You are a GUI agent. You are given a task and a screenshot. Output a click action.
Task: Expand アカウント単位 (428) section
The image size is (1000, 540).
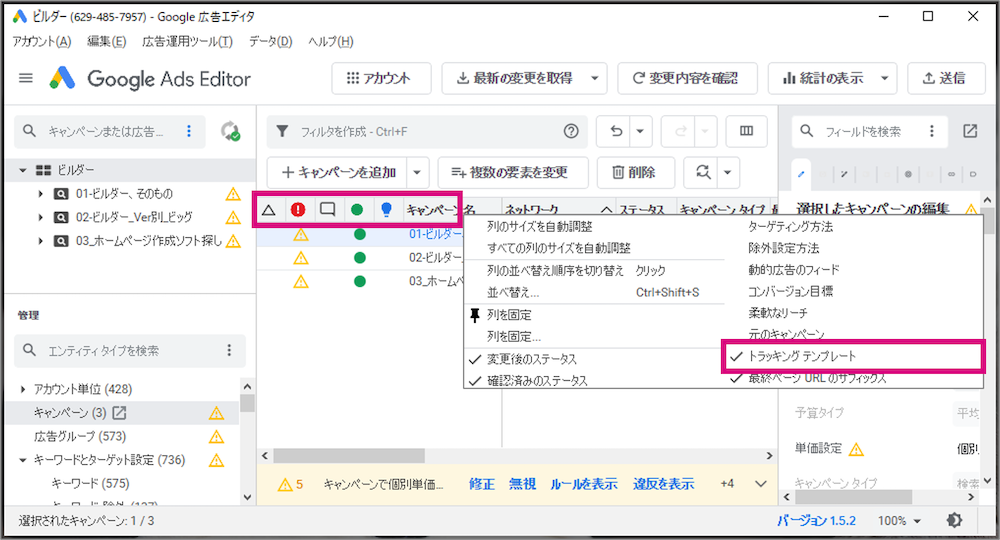24,389
